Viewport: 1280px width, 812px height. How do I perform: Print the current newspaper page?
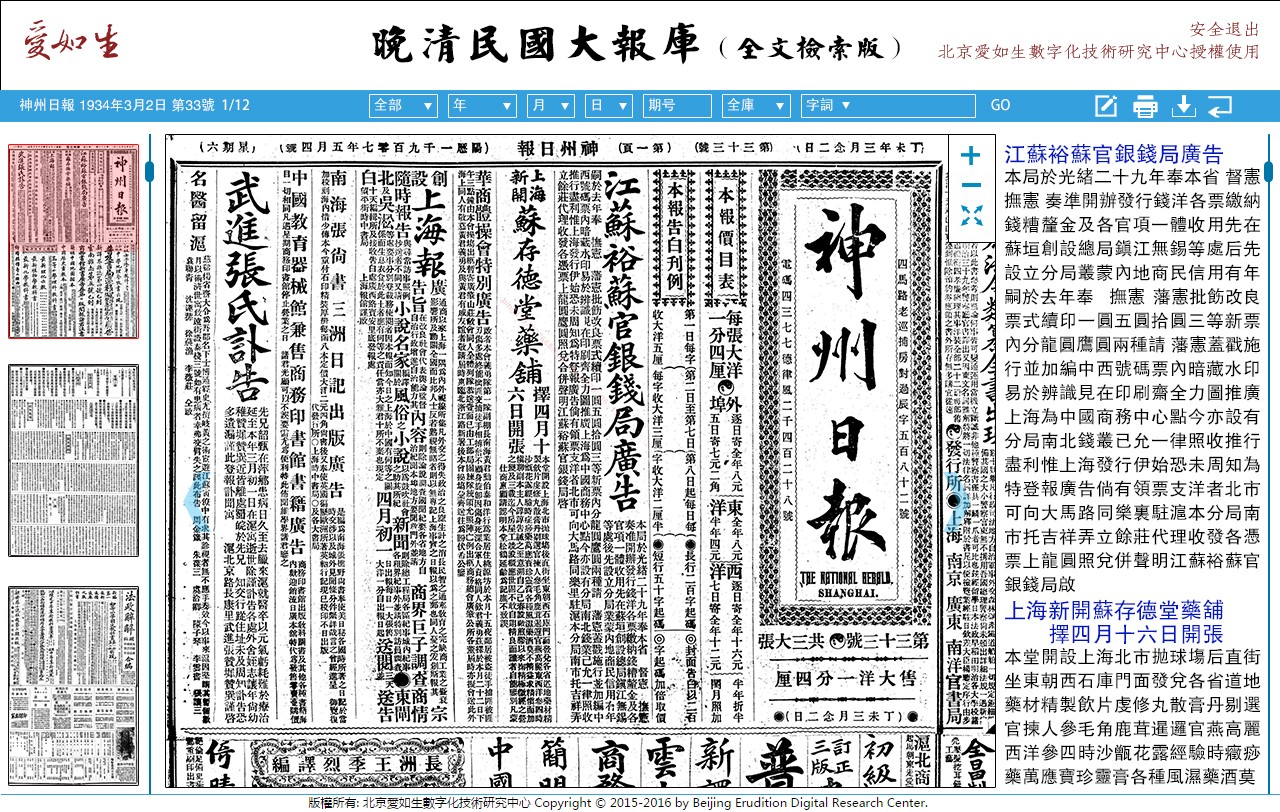1145,106
